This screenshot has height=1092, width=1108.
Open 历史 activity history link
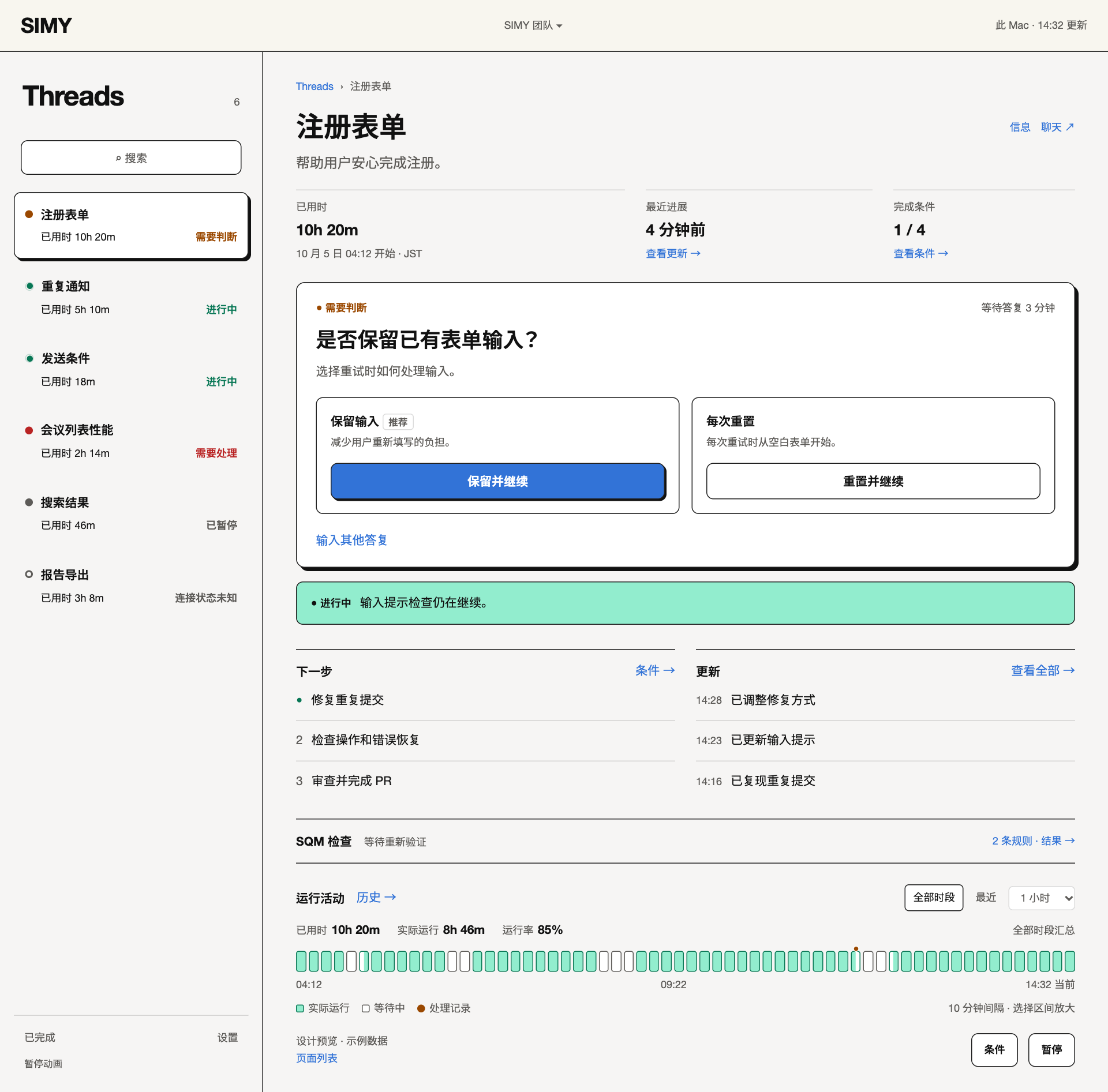click(376, 897)
